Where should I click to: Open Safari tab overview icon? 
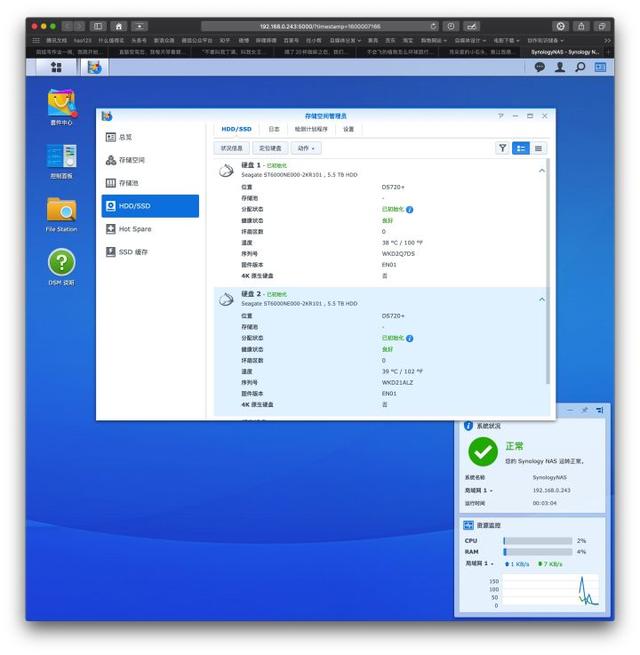pyautogui.click(x=602, y=26)
